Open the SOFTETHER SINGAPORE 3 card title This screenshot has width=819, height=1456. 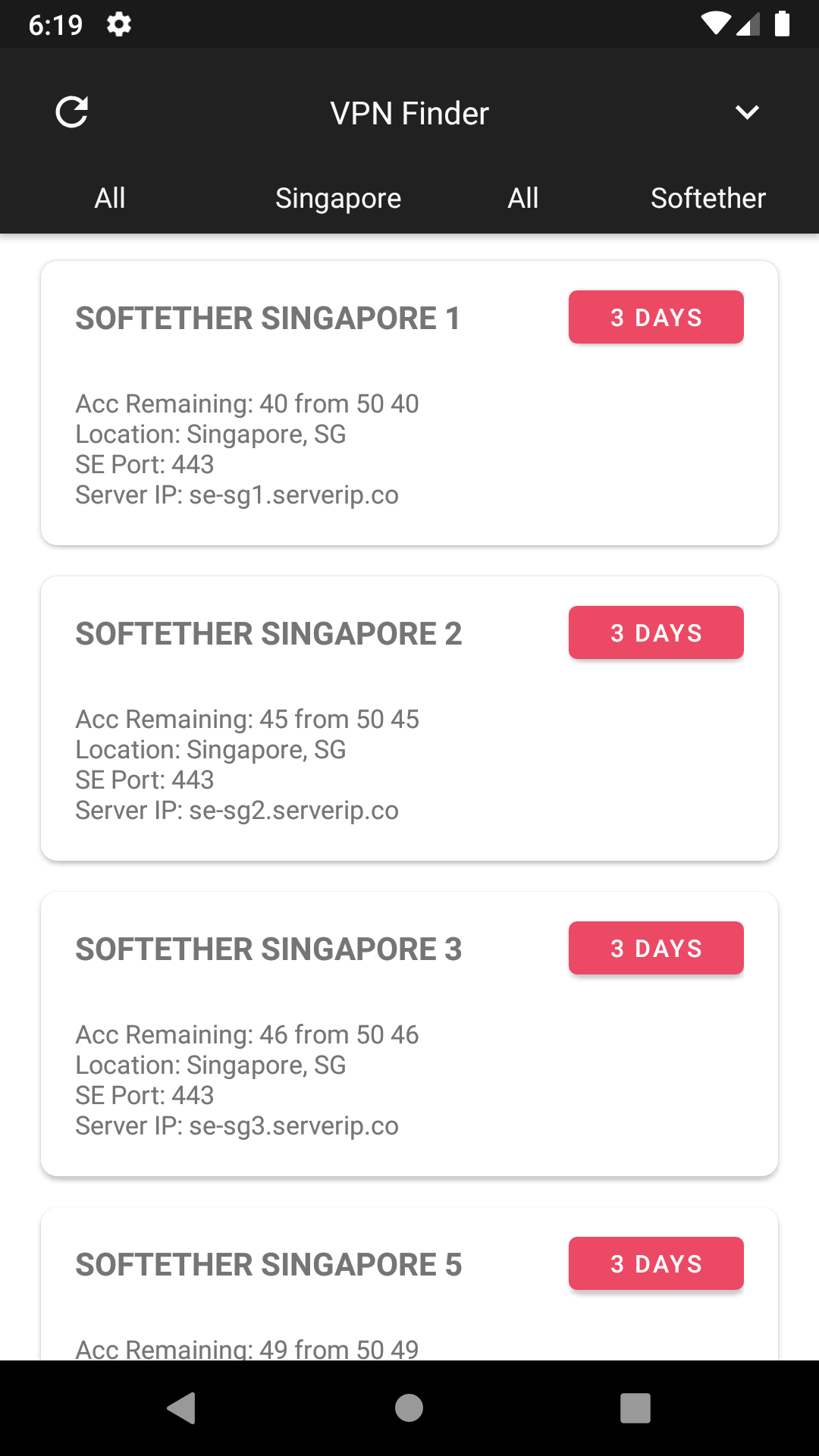268,949
